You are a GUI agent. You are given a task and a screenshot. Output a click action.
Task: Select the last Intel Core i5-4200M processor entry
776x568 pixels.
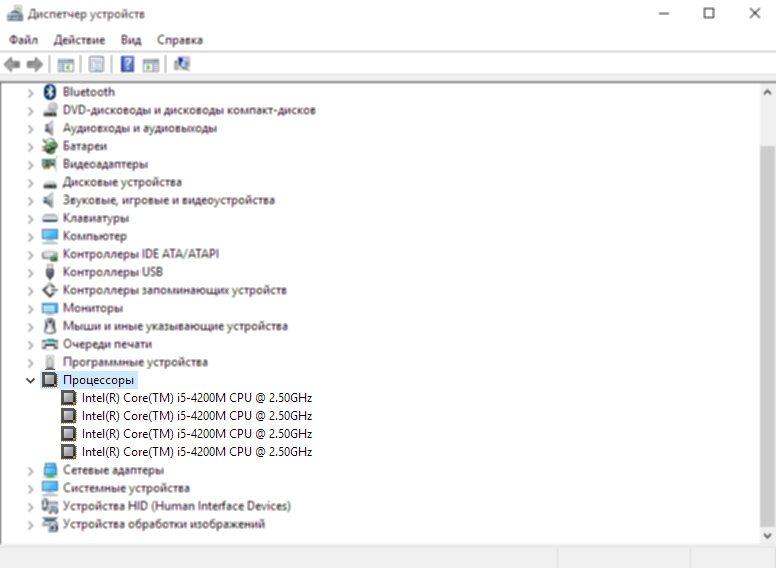pos(197,452)
